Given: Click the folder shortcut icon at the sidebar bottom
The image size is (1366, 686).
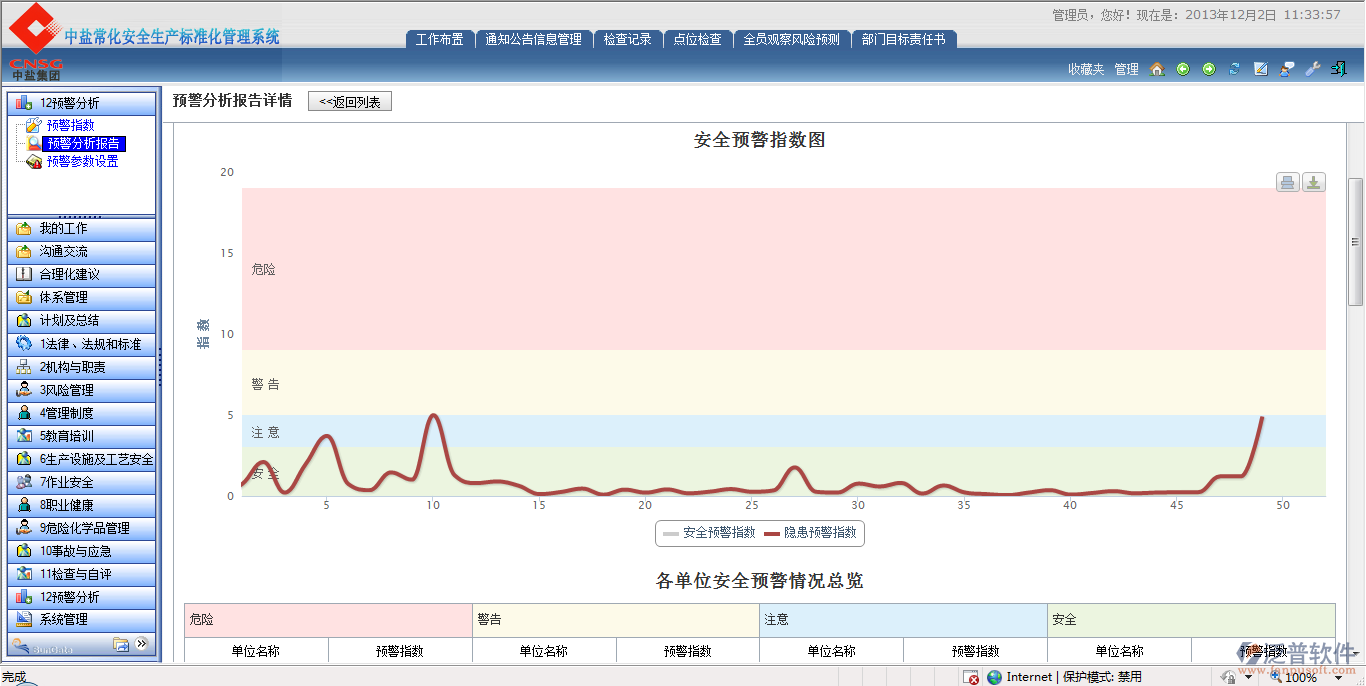Looking at the screenshot, I should (x=121, y=645).
